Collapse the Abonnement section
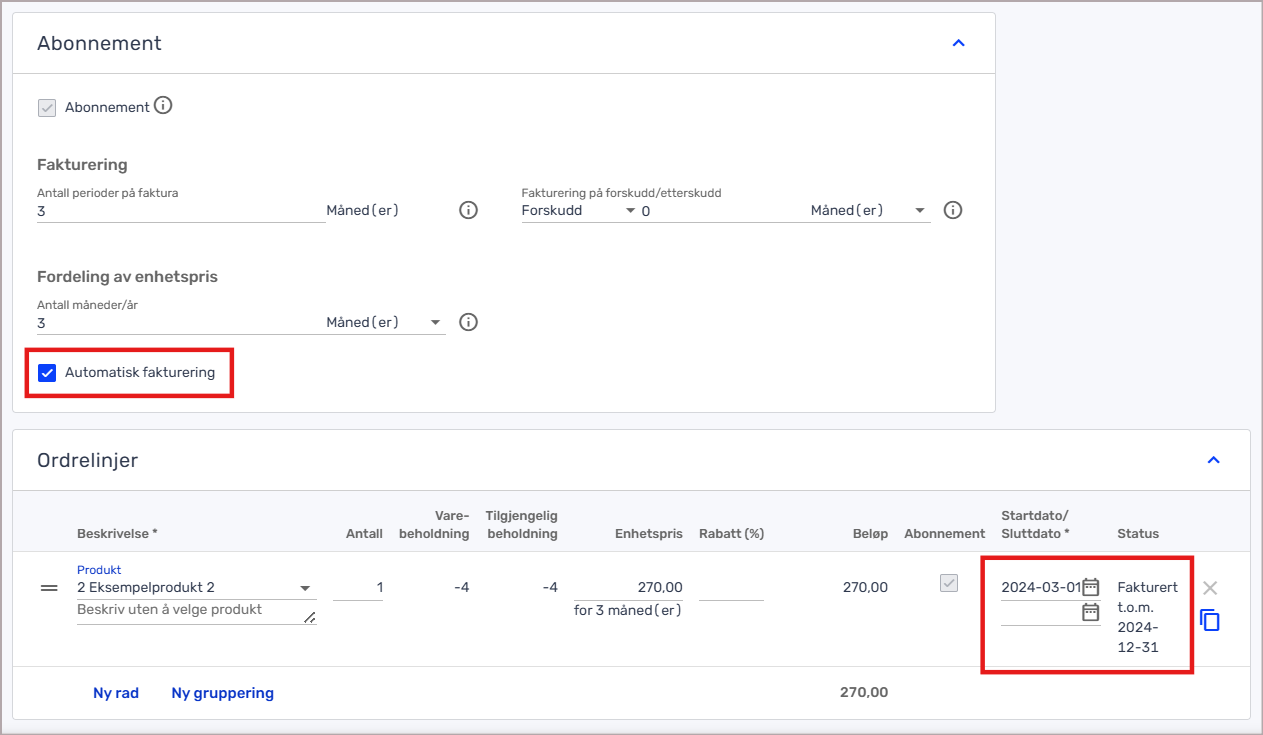This screenshot has width=1263, height=735. tap(958, 43)
